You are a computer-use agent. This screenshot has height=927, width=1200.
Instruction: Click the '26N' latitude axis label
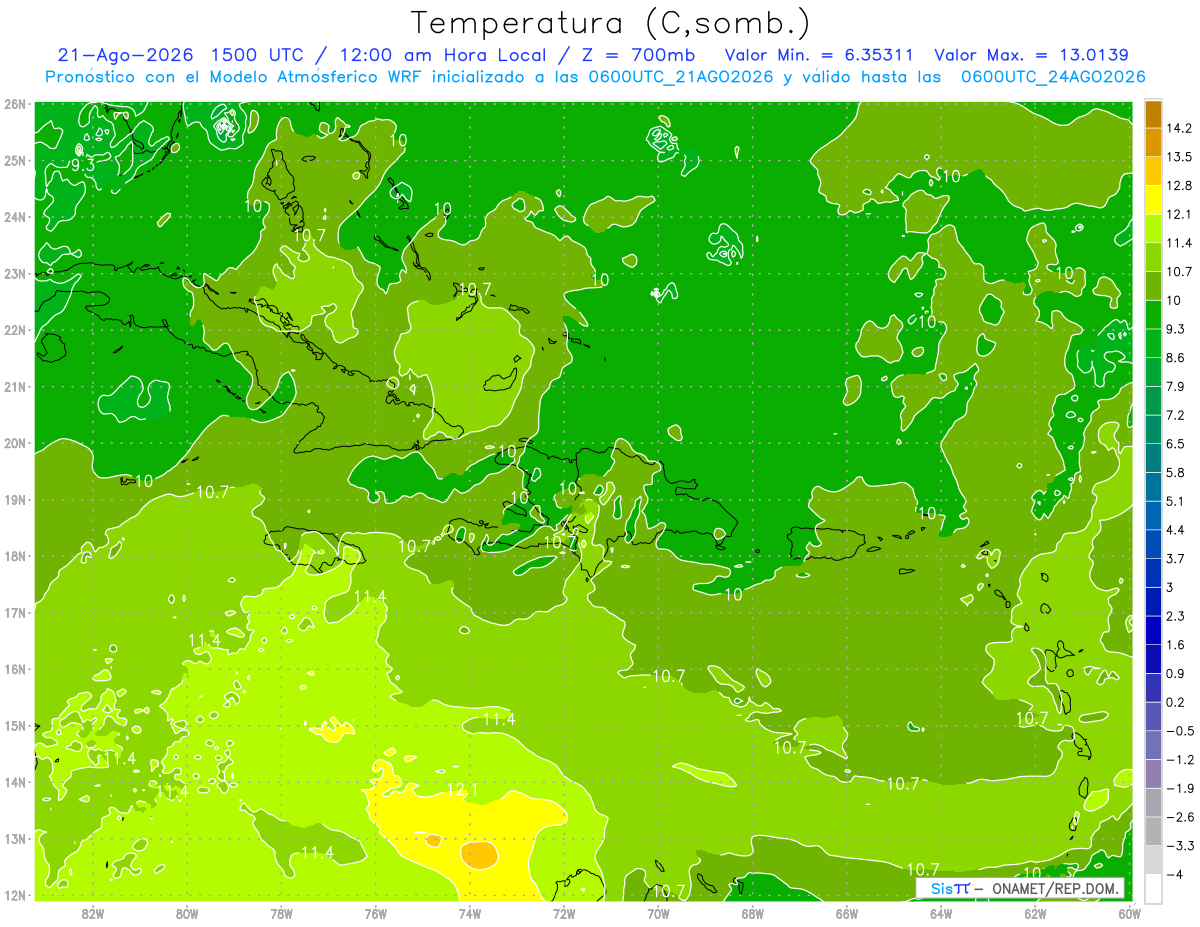pos(14,104)
